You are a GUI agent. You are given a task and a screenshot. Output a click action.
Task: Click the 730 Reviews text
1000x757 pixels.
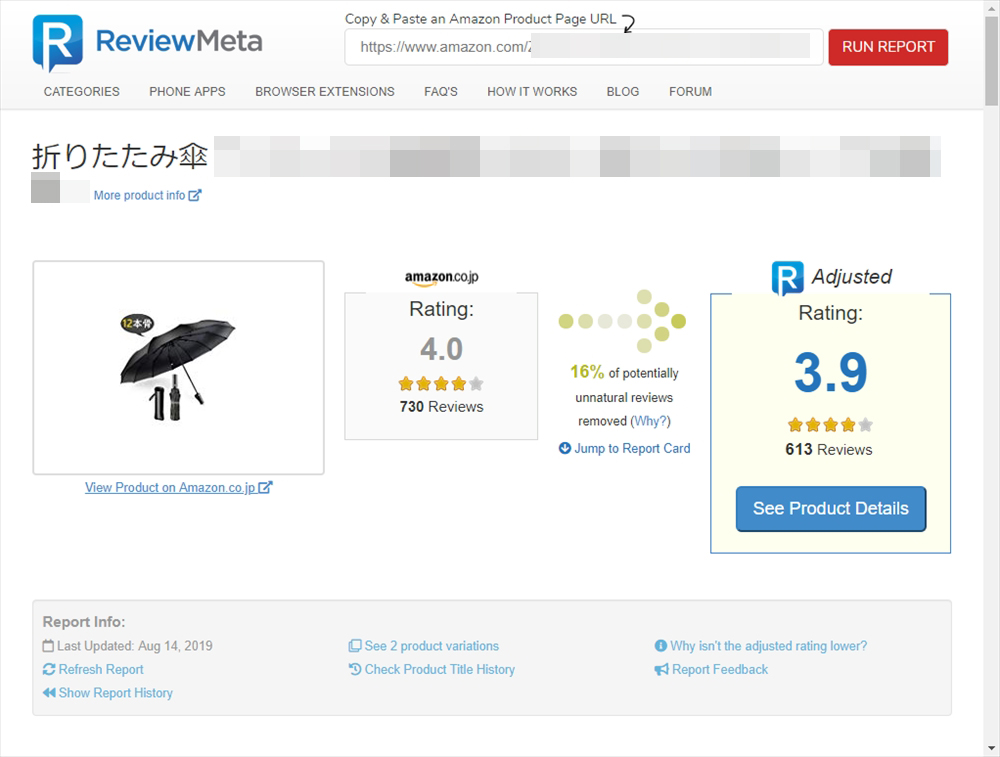point(441,407)
